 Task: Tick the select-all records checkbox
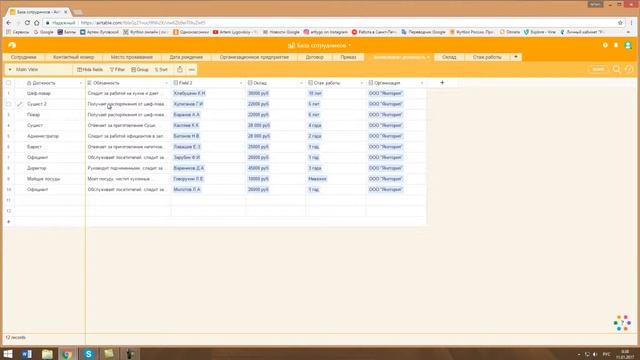[x=9, y=83]
